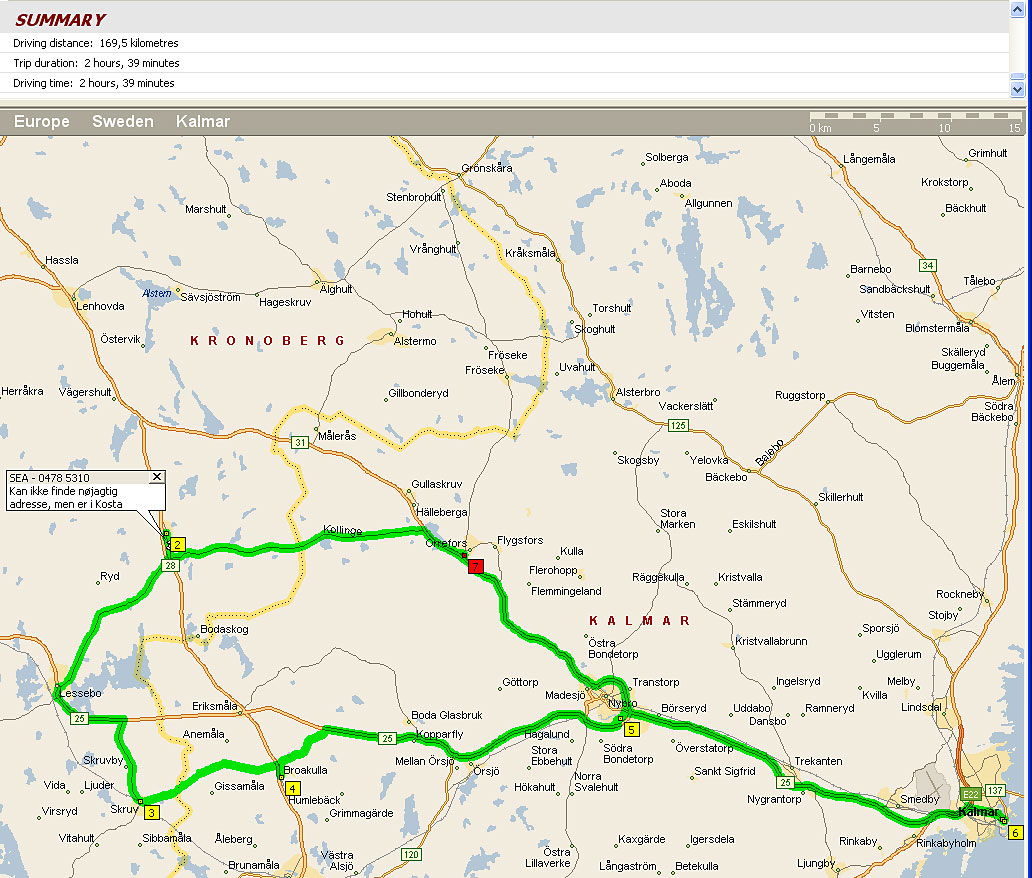Viewport: 1032px width, 878px height.
Task: Click the Trip duration row in summary
Action: click(x=96, y=63)
